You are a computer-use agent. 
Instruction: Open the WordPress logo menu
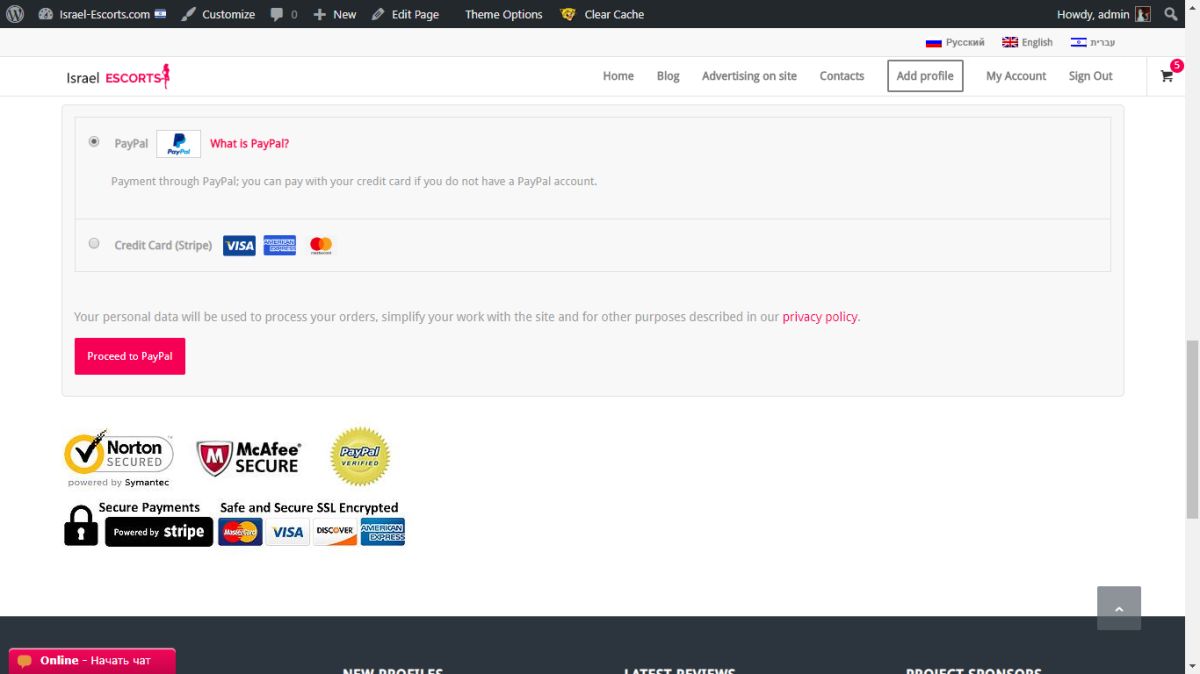coord(15,14)
